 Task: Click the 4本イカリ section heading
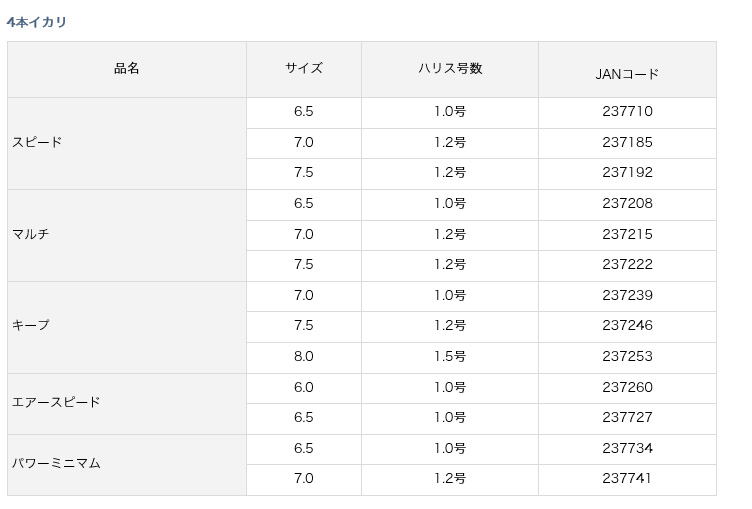(x=36, y=22)
